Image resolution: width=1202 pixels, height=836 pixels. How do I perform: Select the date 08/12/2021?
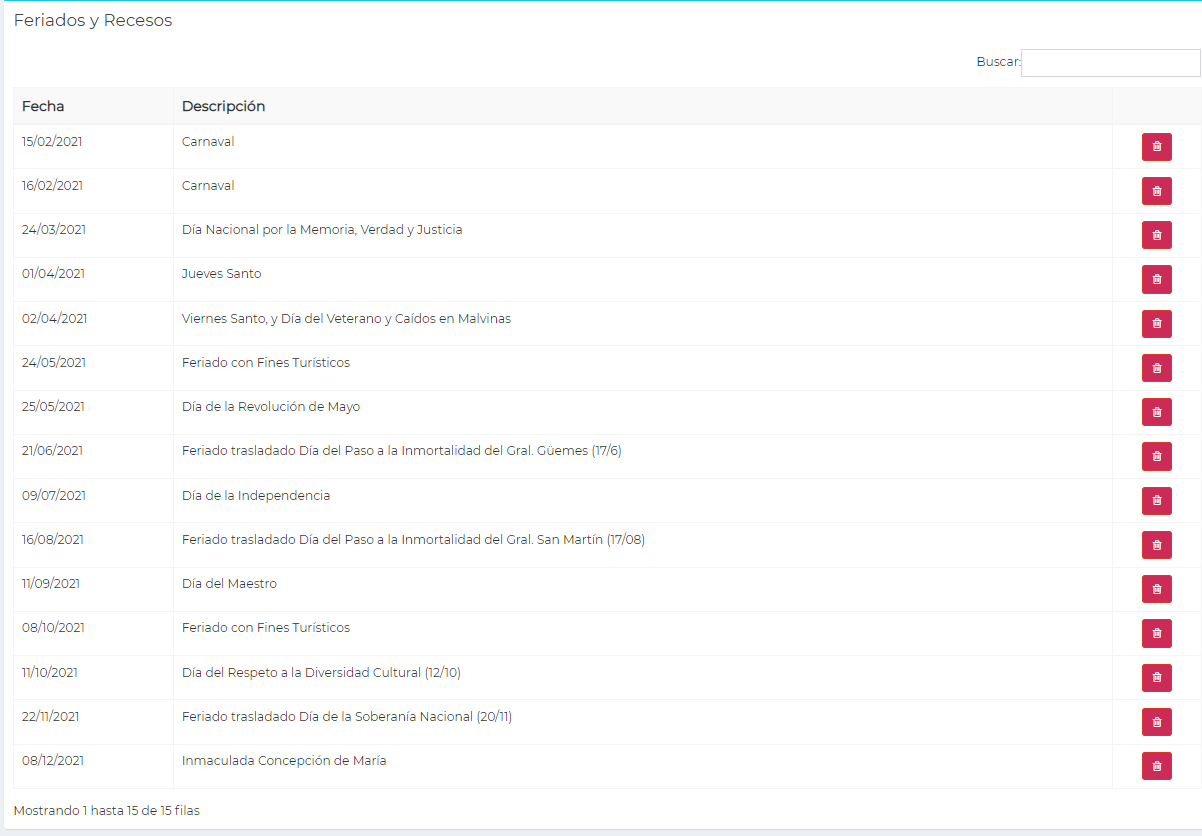[53, 761]
